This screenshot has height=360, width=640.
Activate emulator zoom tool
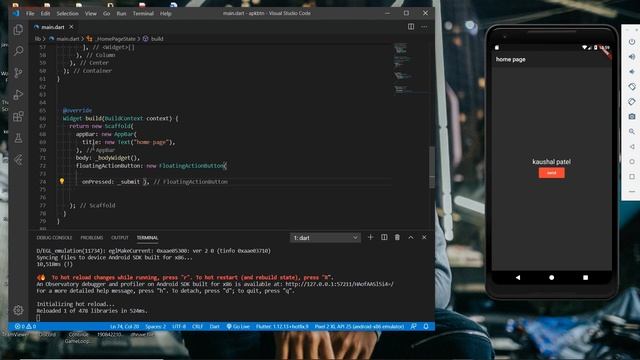632,131
